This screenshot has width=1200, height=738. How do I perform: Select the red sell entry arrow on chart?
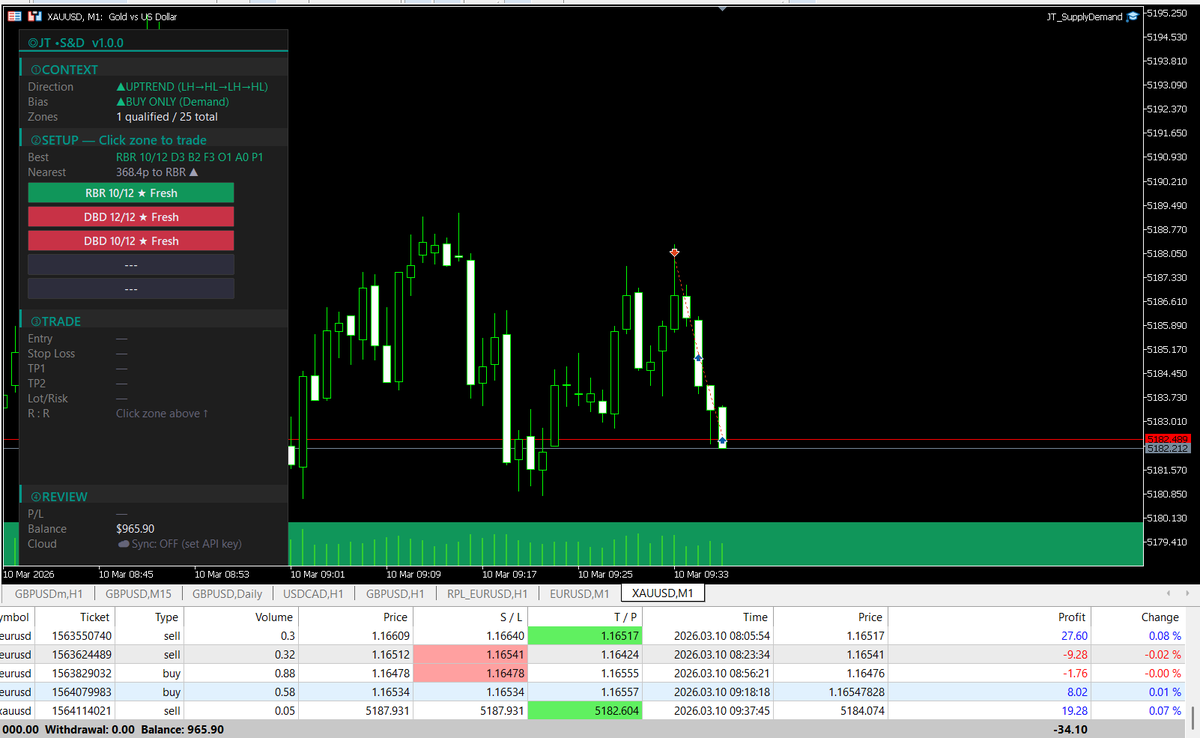pos(675,252)
